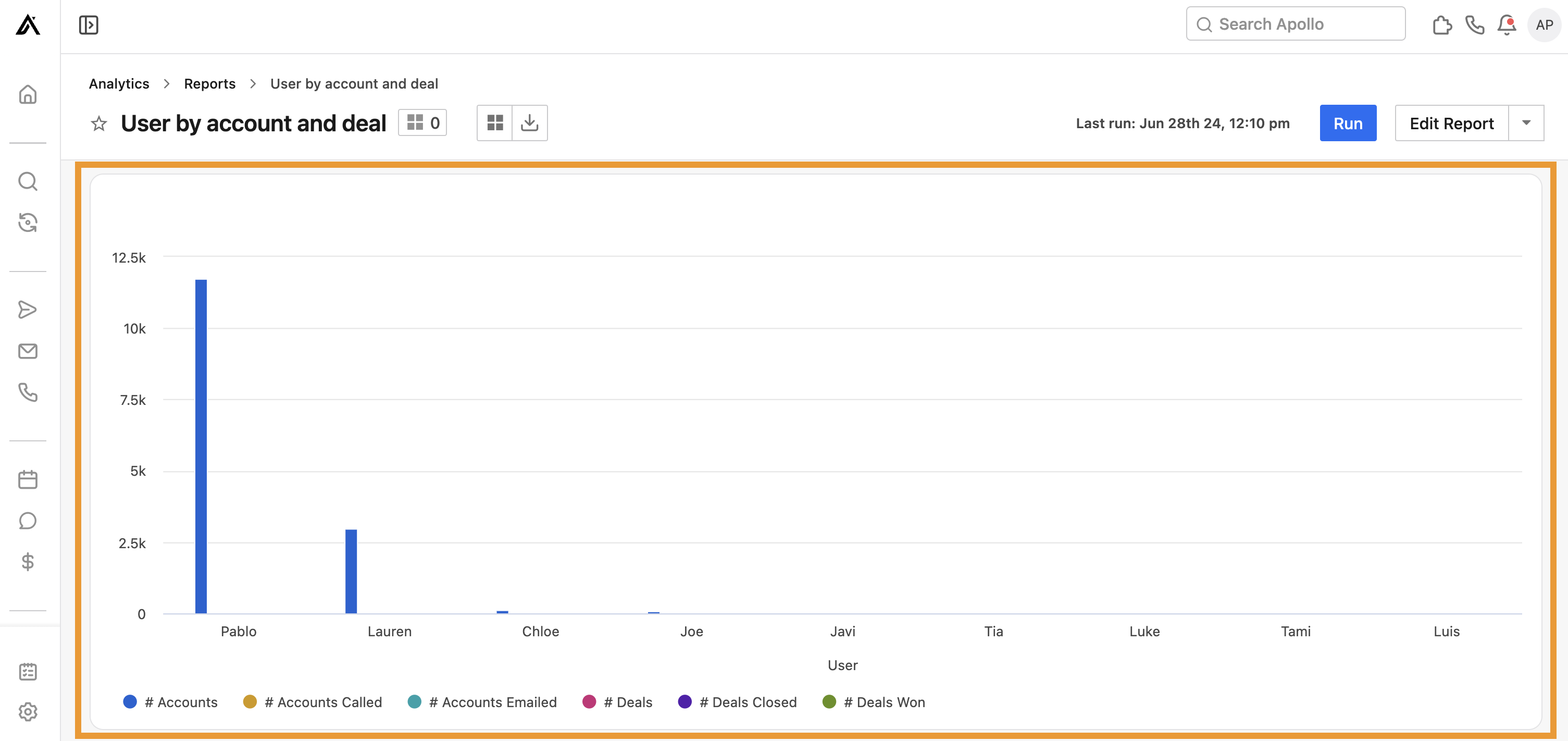Open Sequences via the paper plane icon

tap(28, 310)
